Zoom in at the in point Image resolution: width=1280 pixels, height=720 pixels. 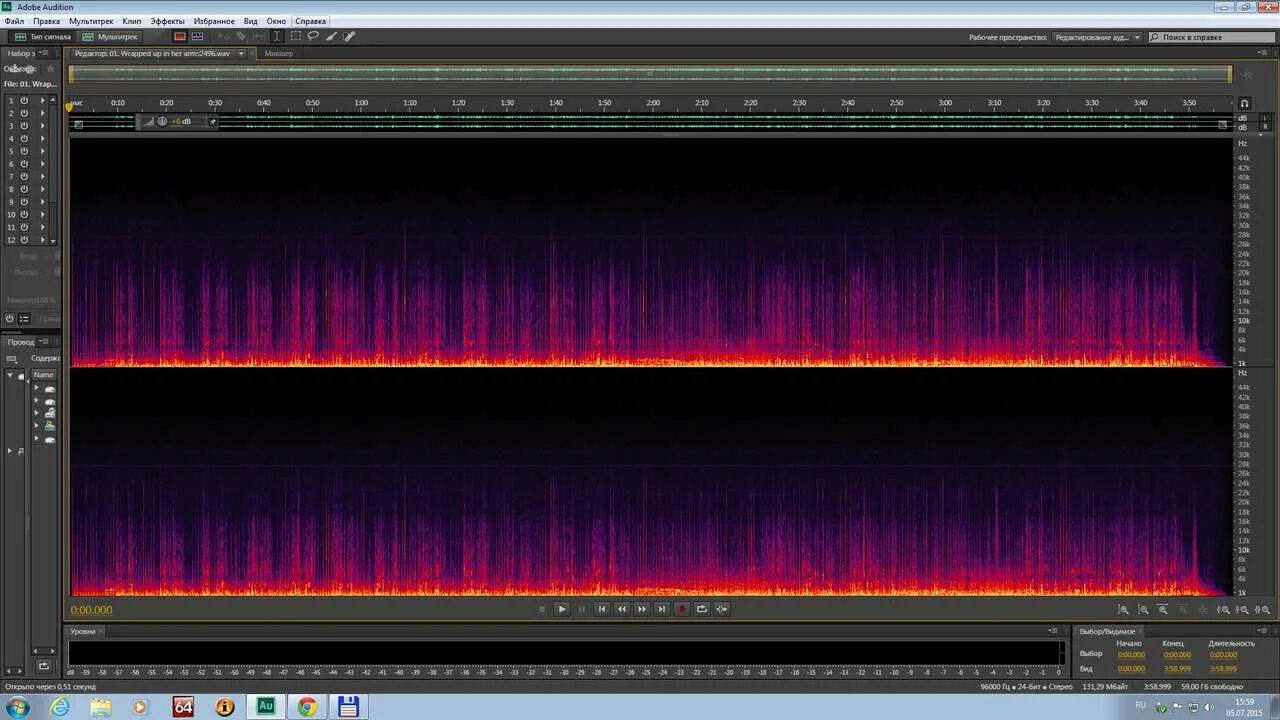1223,610
